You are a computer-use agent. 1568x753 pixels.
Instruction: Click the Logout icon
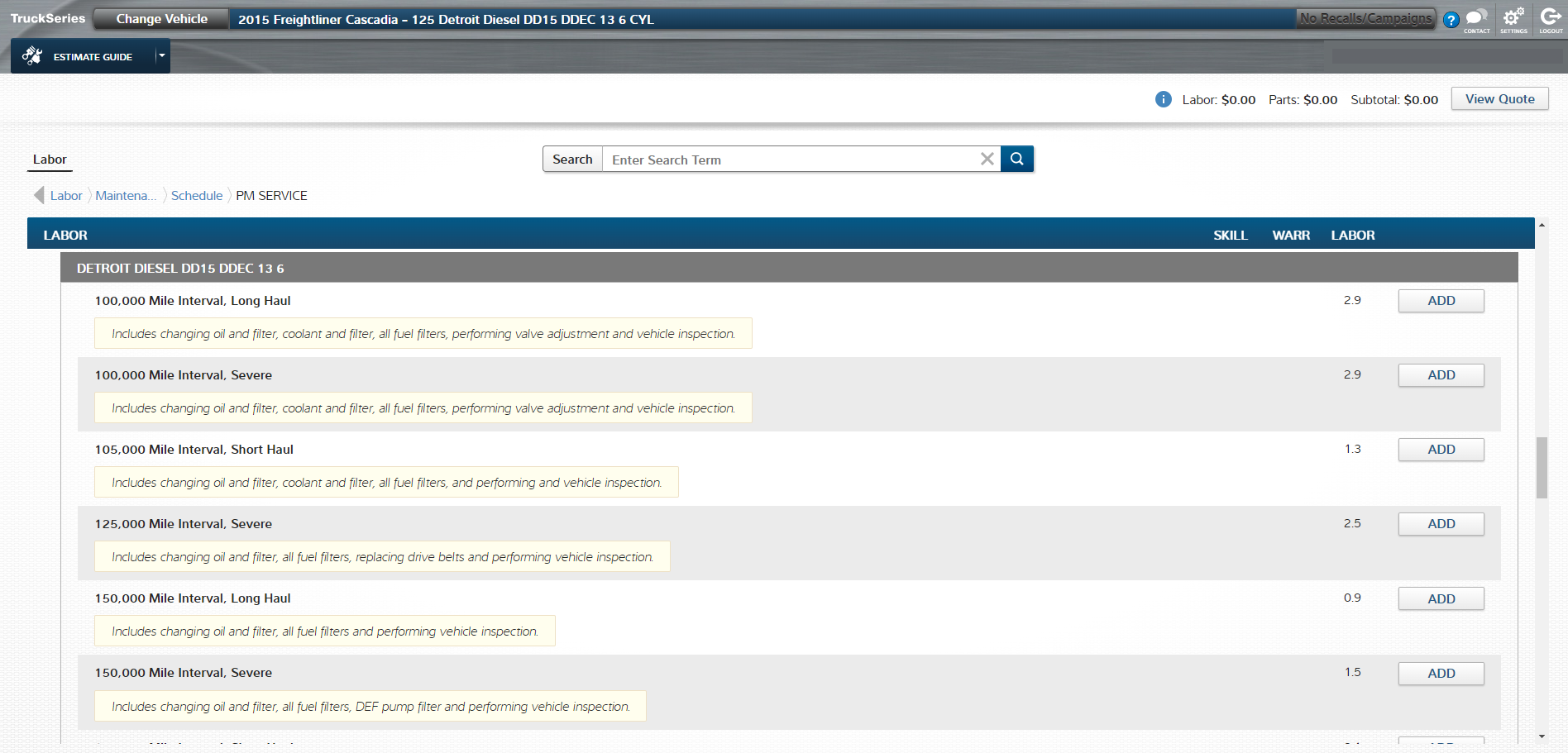click(x=1551, y=18)
